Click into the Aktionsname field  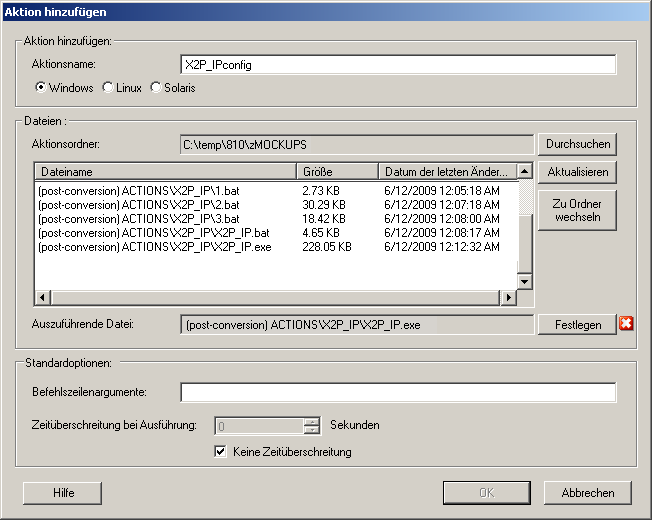(x=398, y=65)
